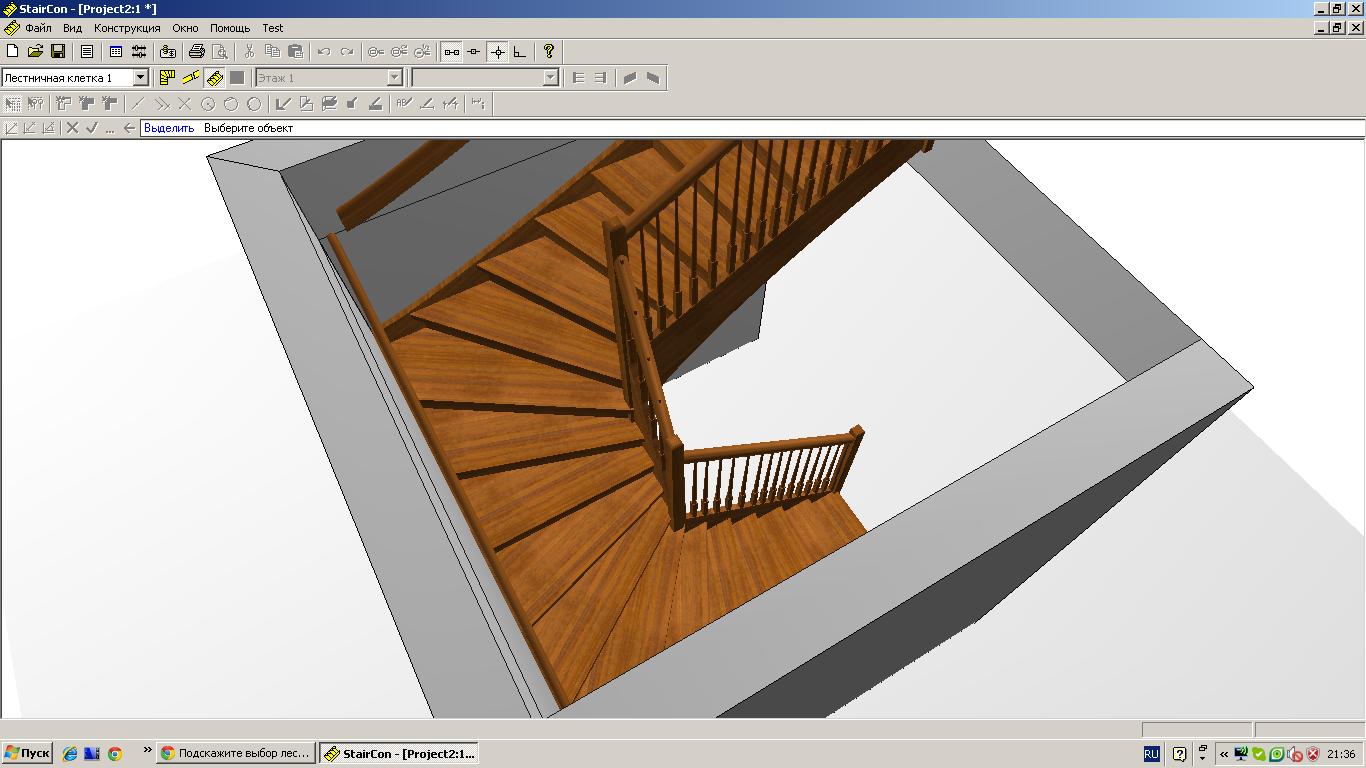
Task: Click the New document icon
Action: [x=13, y=51]
